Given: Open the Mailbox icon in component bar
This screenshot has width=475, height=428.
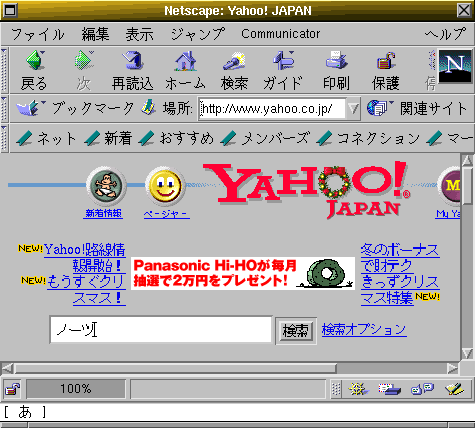Looking at the screenshot, I should [x=389, y=389].
